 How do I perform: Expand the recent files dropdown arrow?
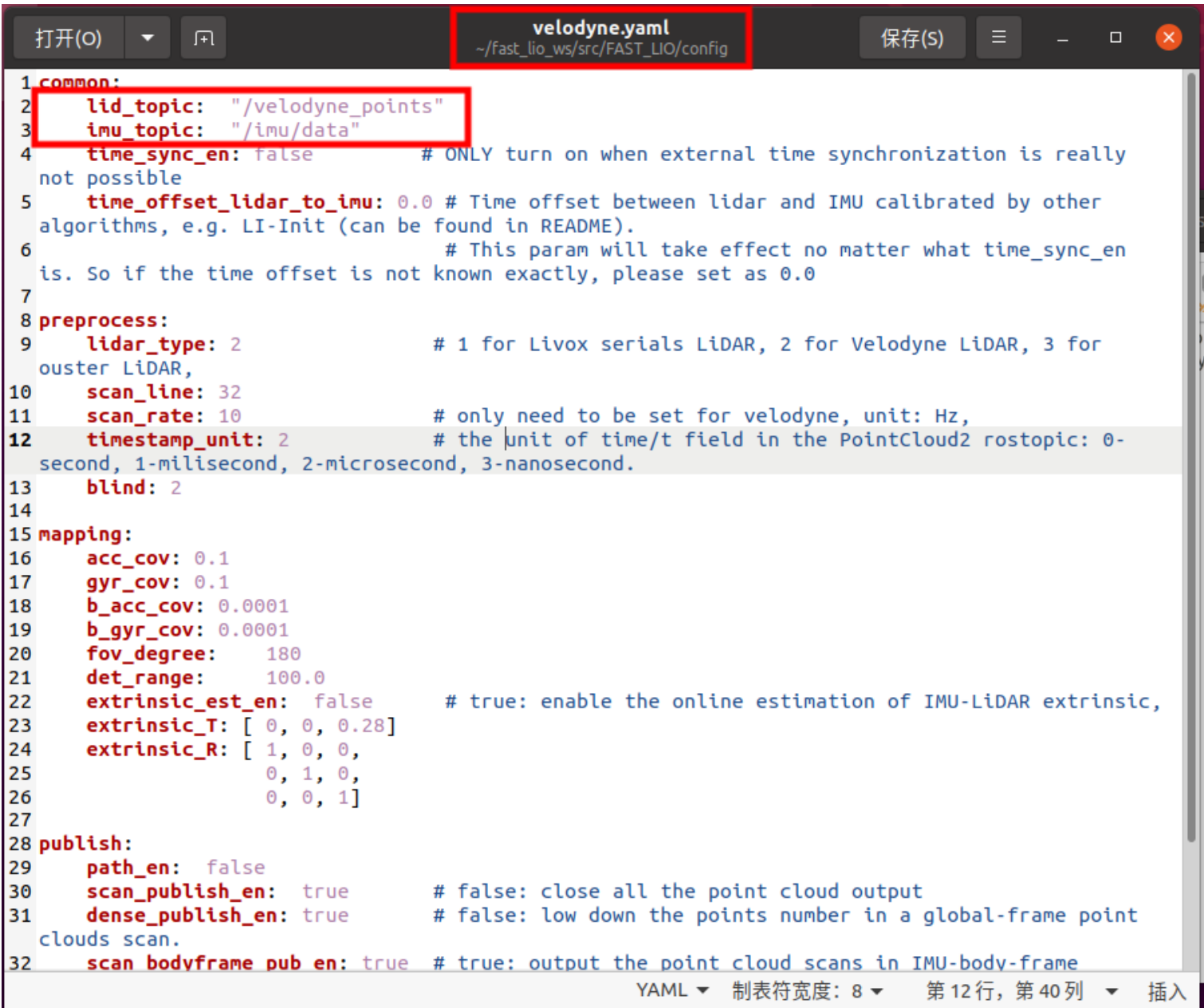148,38
